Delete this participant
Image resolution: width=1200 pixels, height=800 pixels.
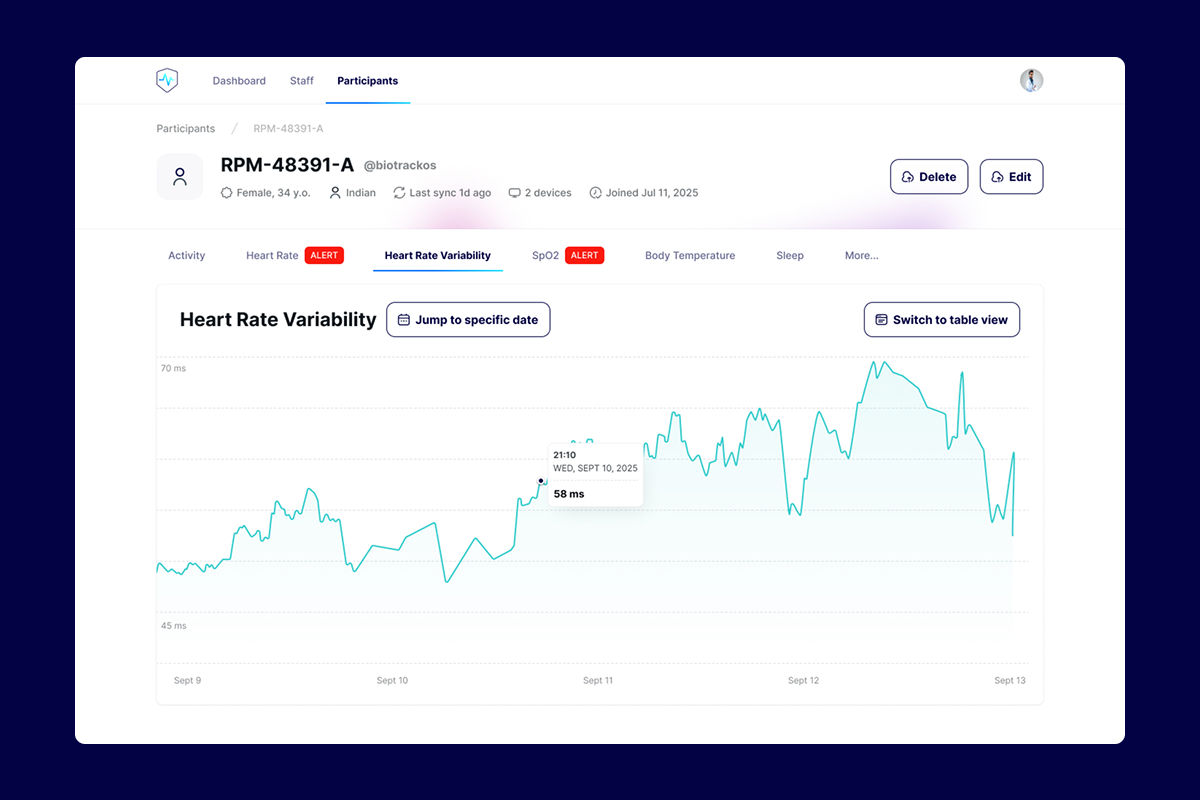click(929, 177)
